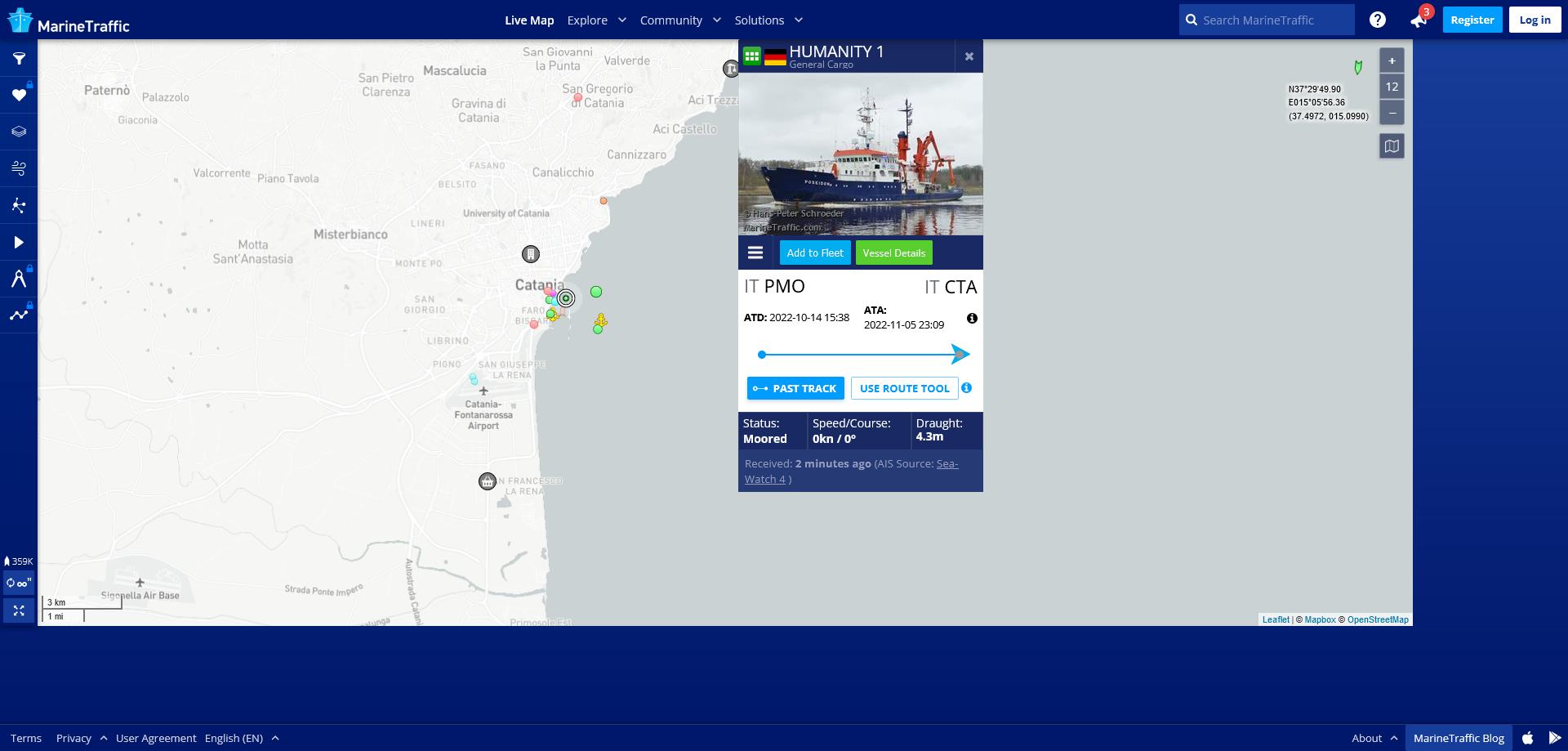1568x751 pixels.
Task: Open the popup hamburger menu
Action: [755, 253]
